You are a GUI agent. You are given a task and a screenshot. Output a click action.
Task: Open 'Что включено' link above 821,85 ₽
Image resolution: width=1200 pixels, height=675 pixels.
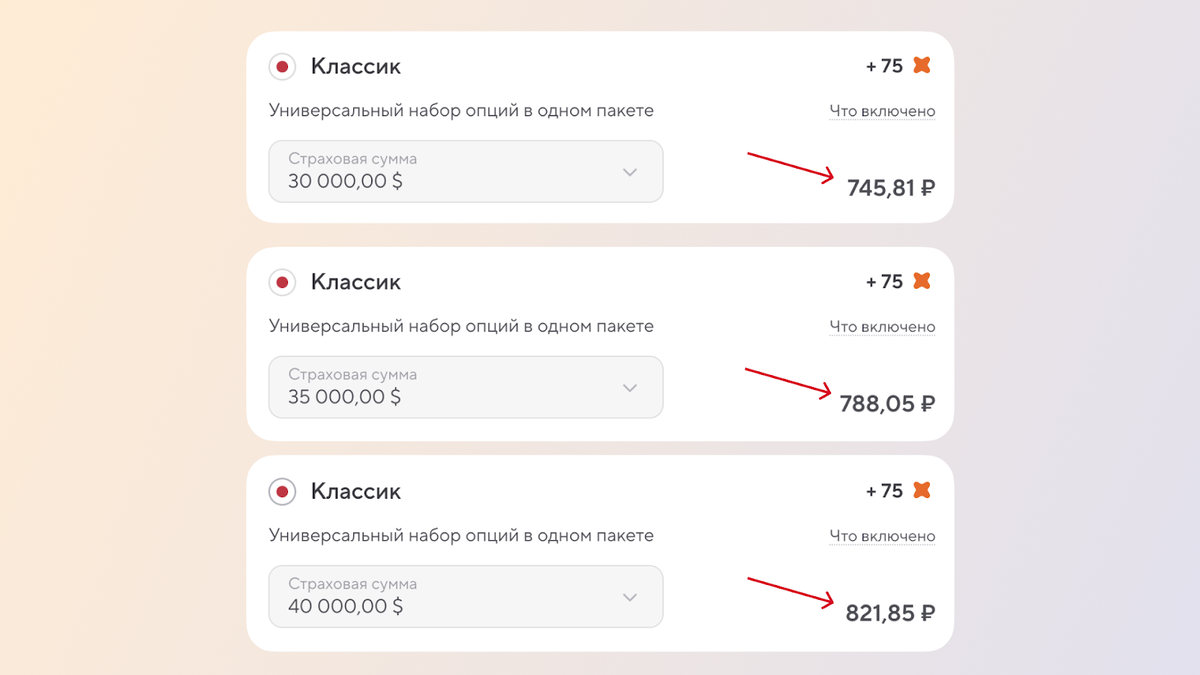pyautogui.click(x=882, y=536)
